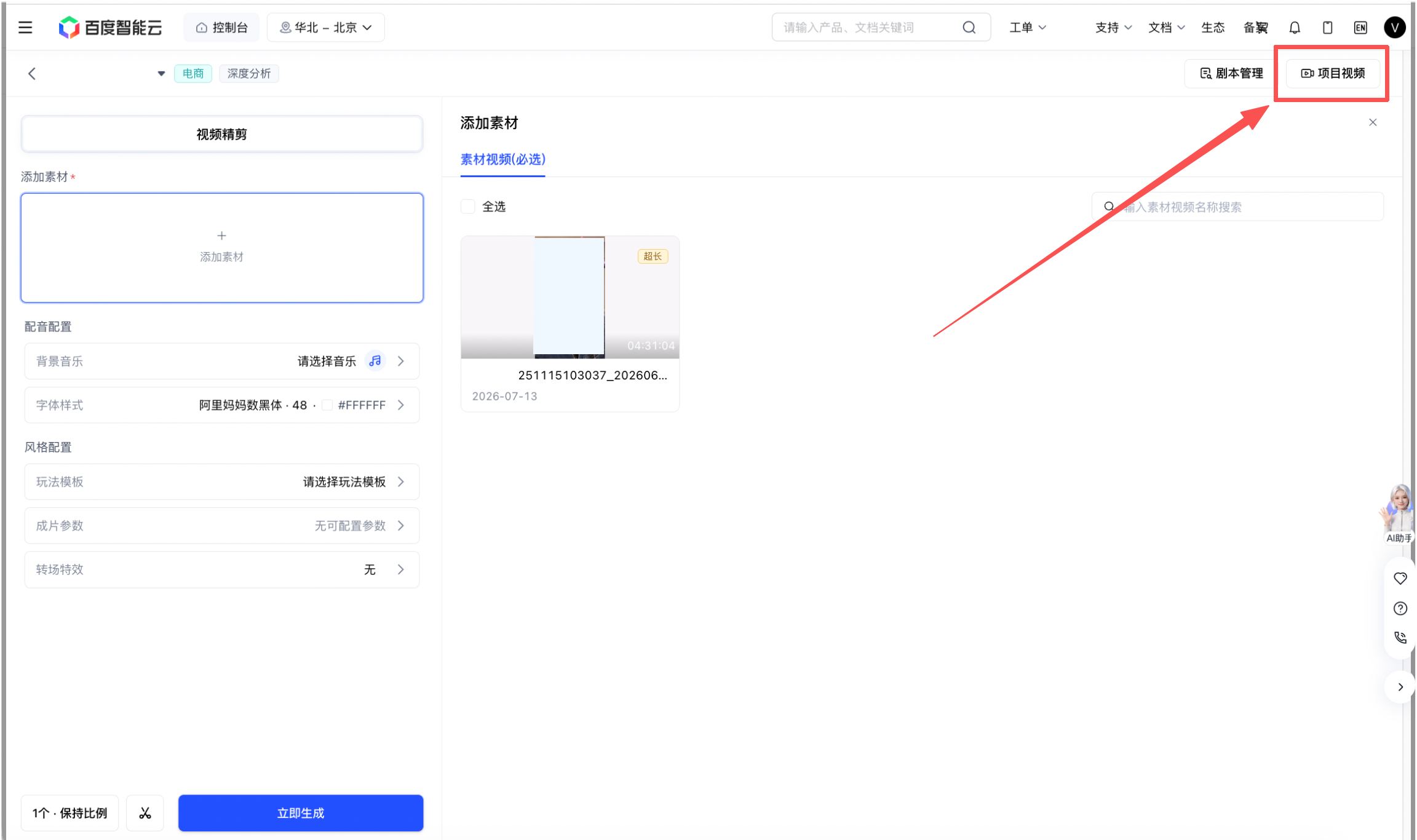Click the scissors trim icon
This screenshot has width=1417, height=840.
point(145,813)
